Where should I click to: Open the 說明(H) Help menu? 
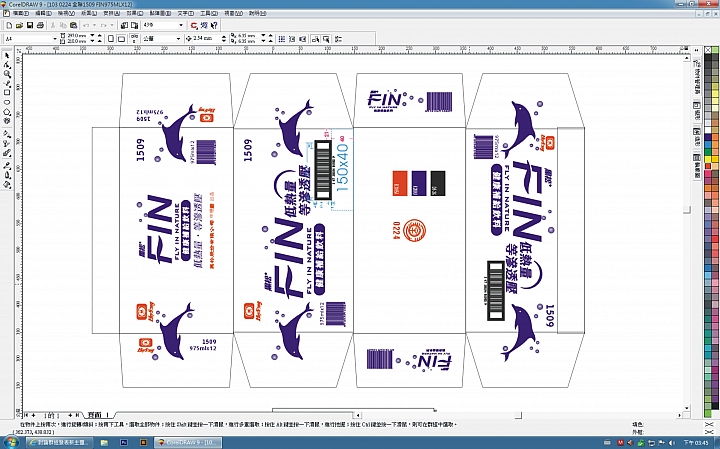pos(257,13)
